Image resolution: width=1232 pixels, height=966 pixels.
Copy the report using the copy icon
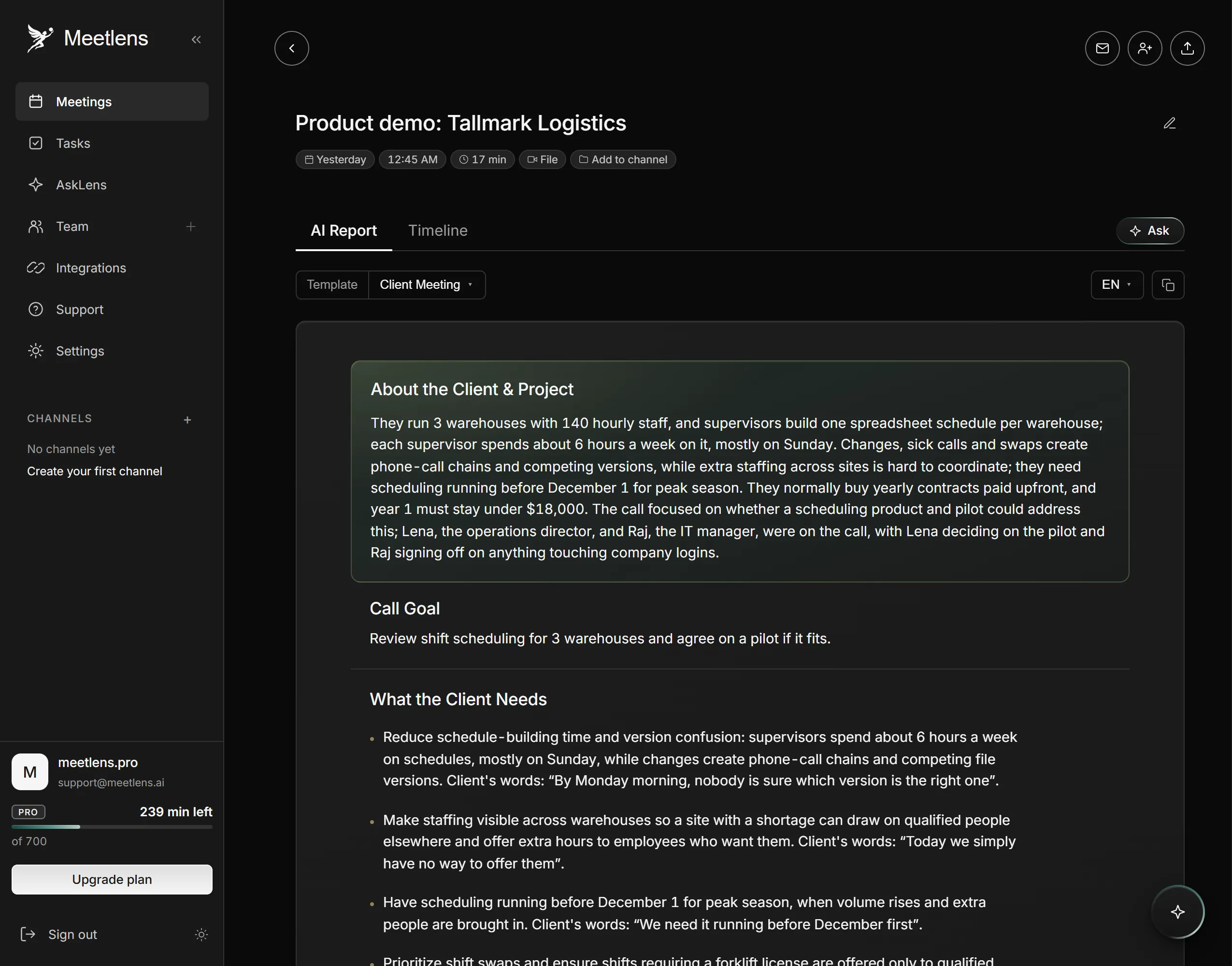1168,285
